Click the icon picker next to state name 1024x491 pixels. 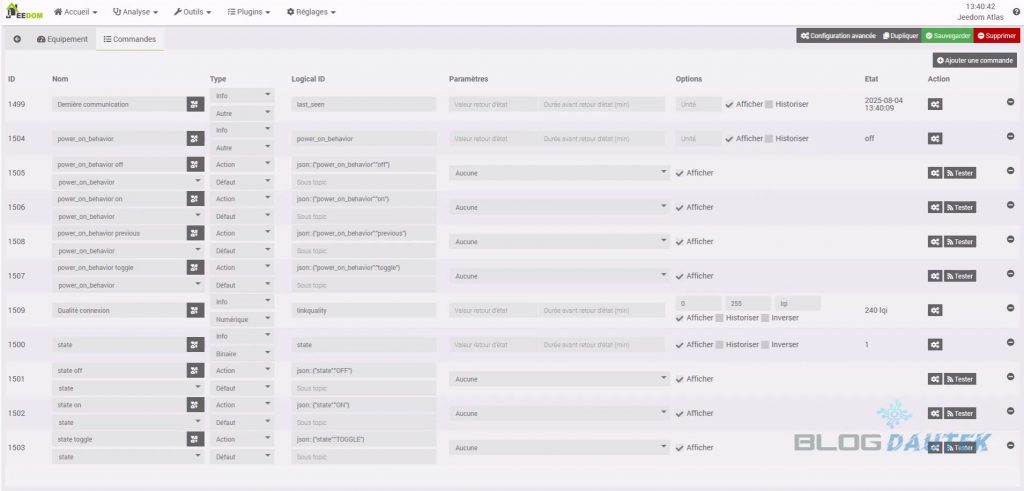(x=194, y=344)
